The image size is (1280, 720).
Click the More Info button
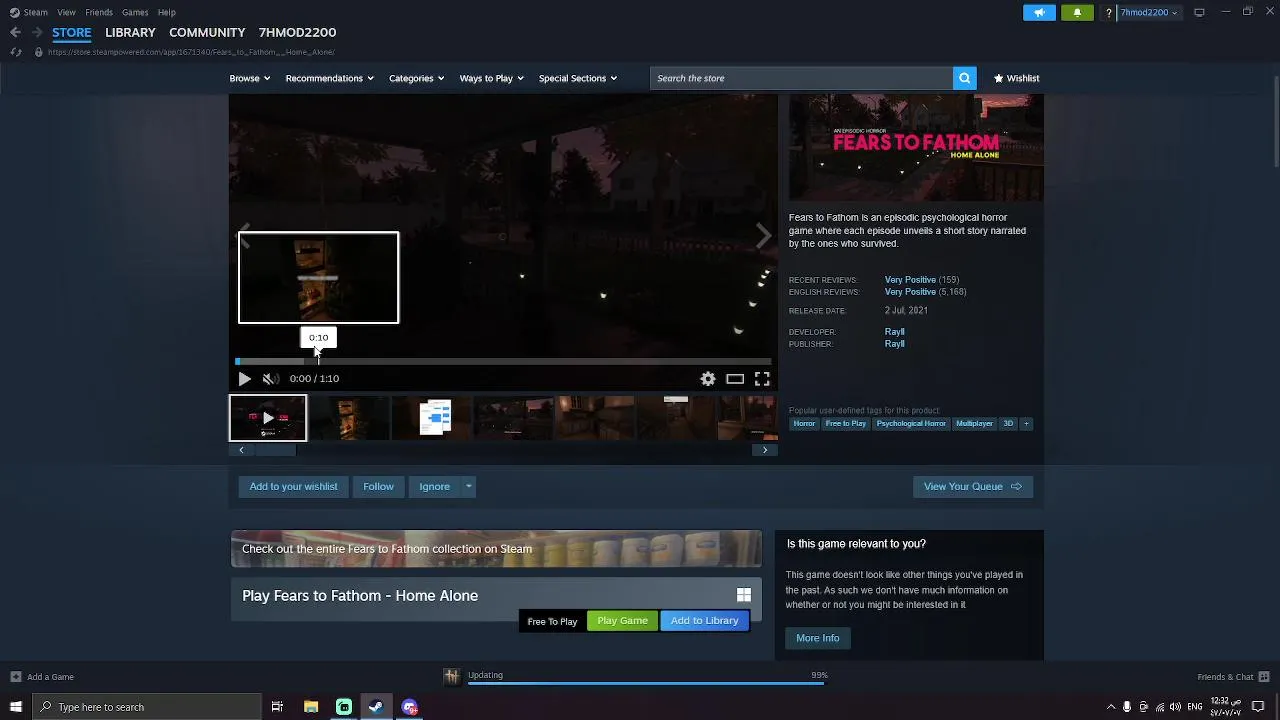(817, 638)
